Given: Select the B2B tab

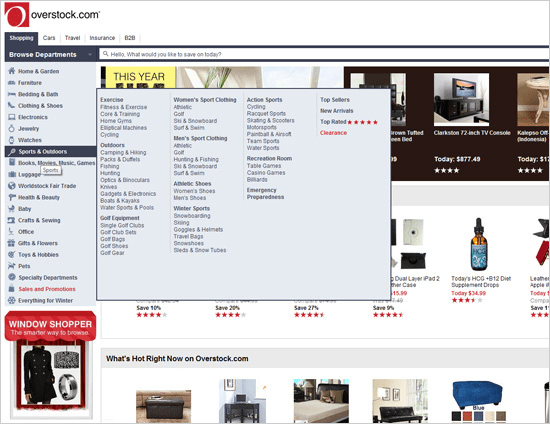Looking at the screenshot, I should pyautogui.click(x=130, y=38).
